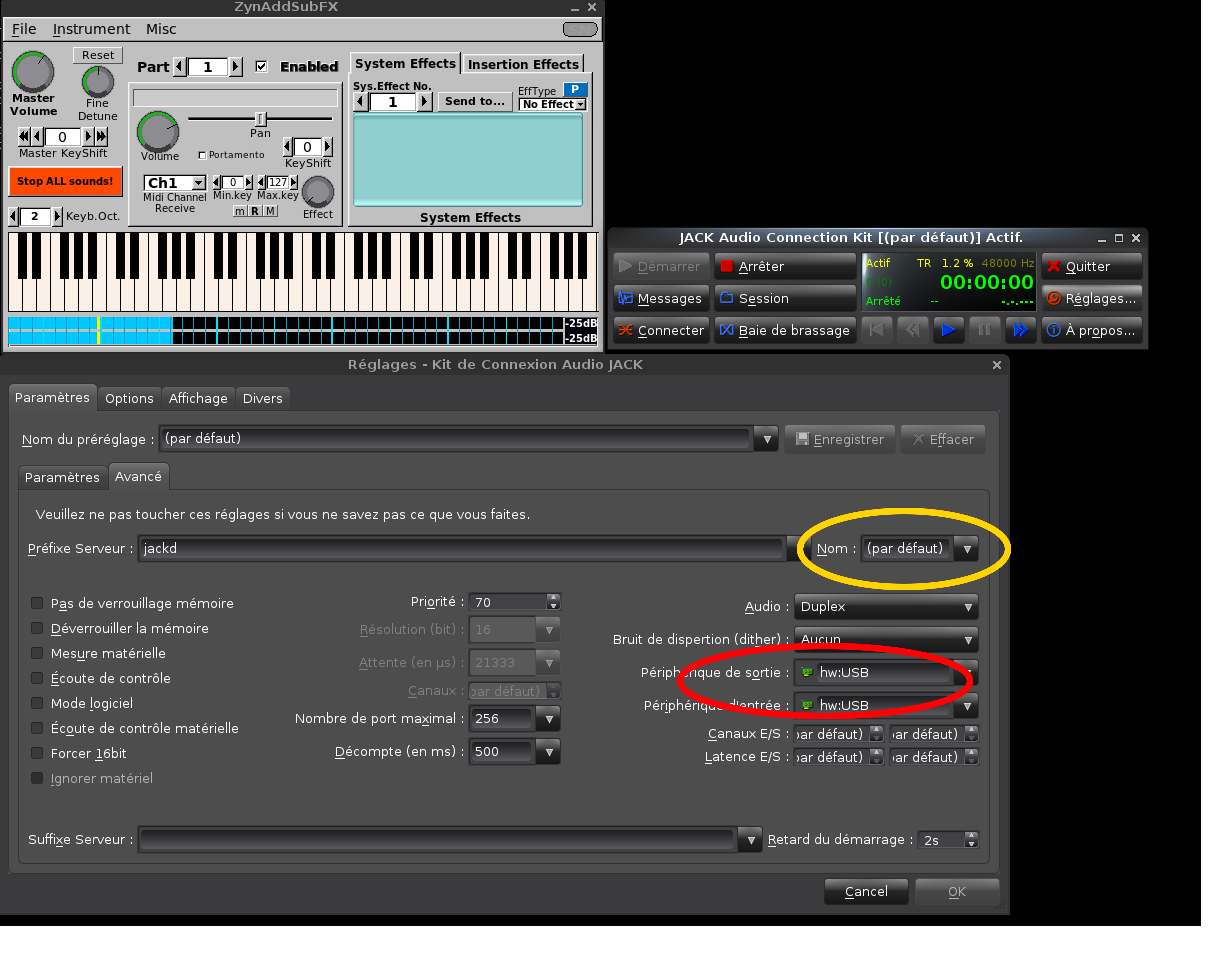The width and height of the screenshot is (1216, 960).
Task: Click the Master Volume knob
Action: point(33,71)
